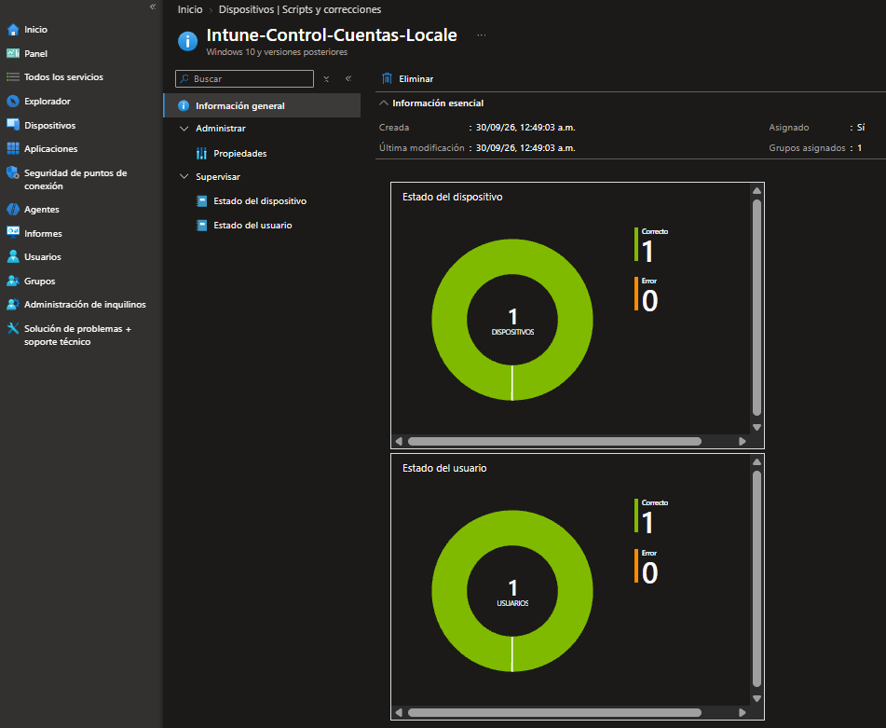This screenshot has width=886, height=728.
Task: Click the Grupos people icon
Action: [x=13, y=281]
